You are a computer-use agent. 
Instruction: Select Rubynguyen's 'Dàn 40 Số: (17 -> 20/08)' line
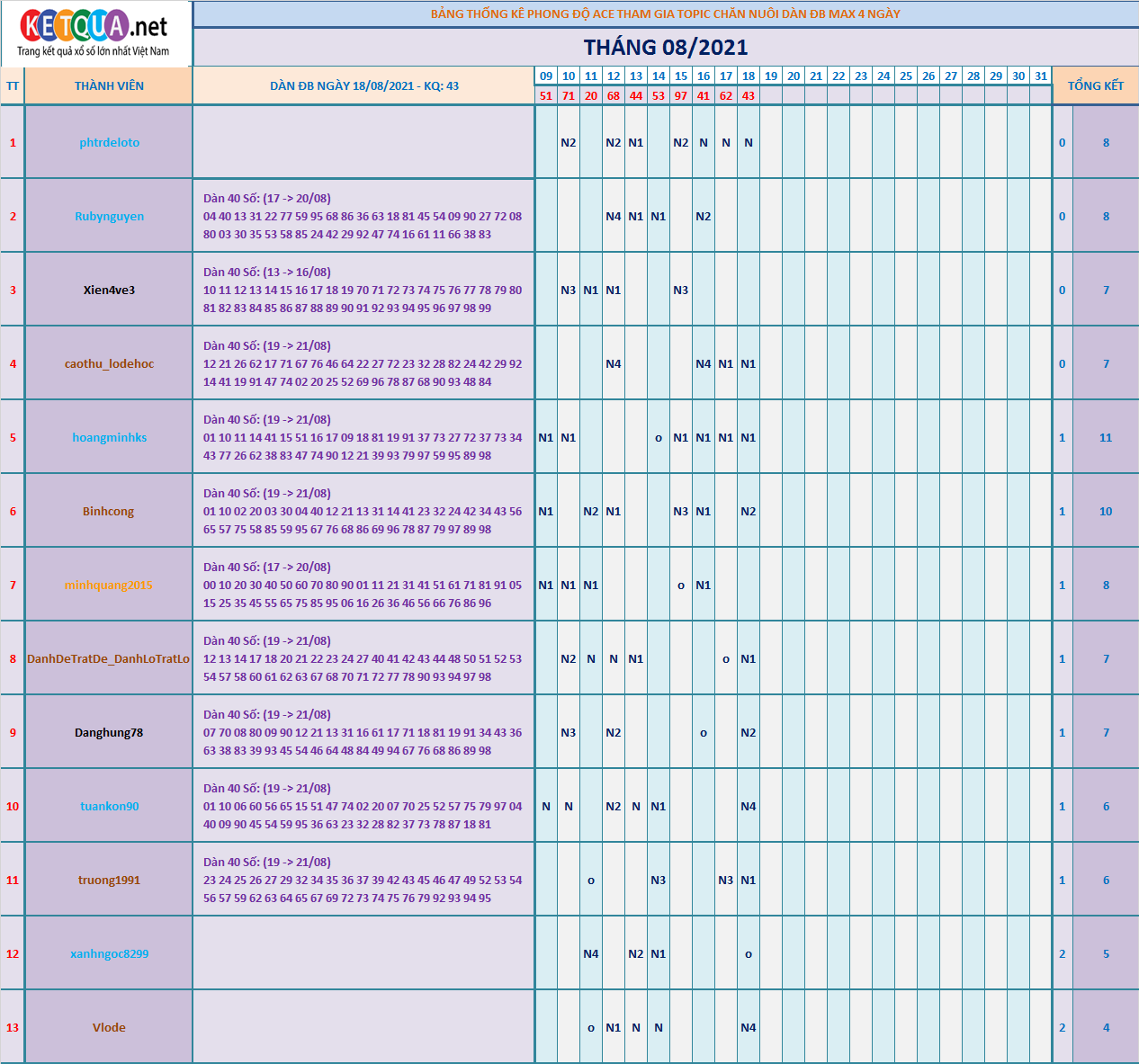point(267,199)
